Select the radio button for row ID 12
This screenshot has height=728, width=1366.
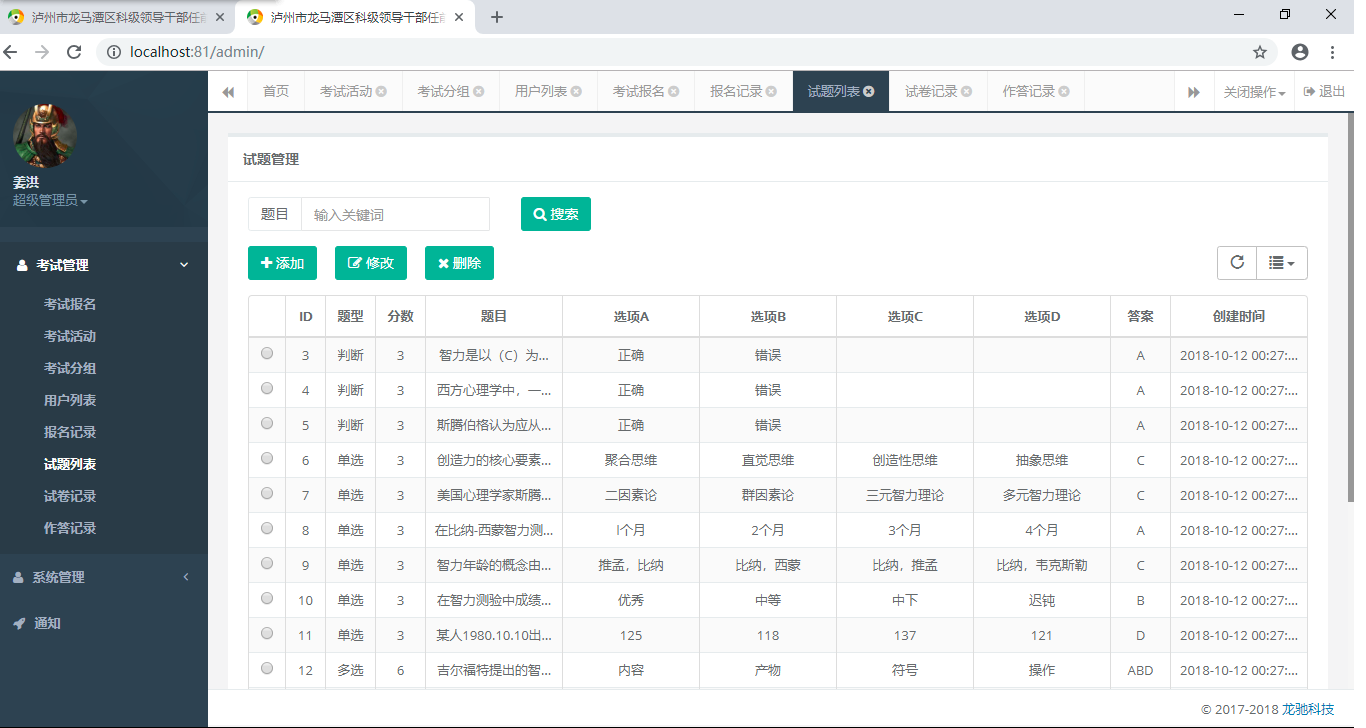(x=267, y=668)
